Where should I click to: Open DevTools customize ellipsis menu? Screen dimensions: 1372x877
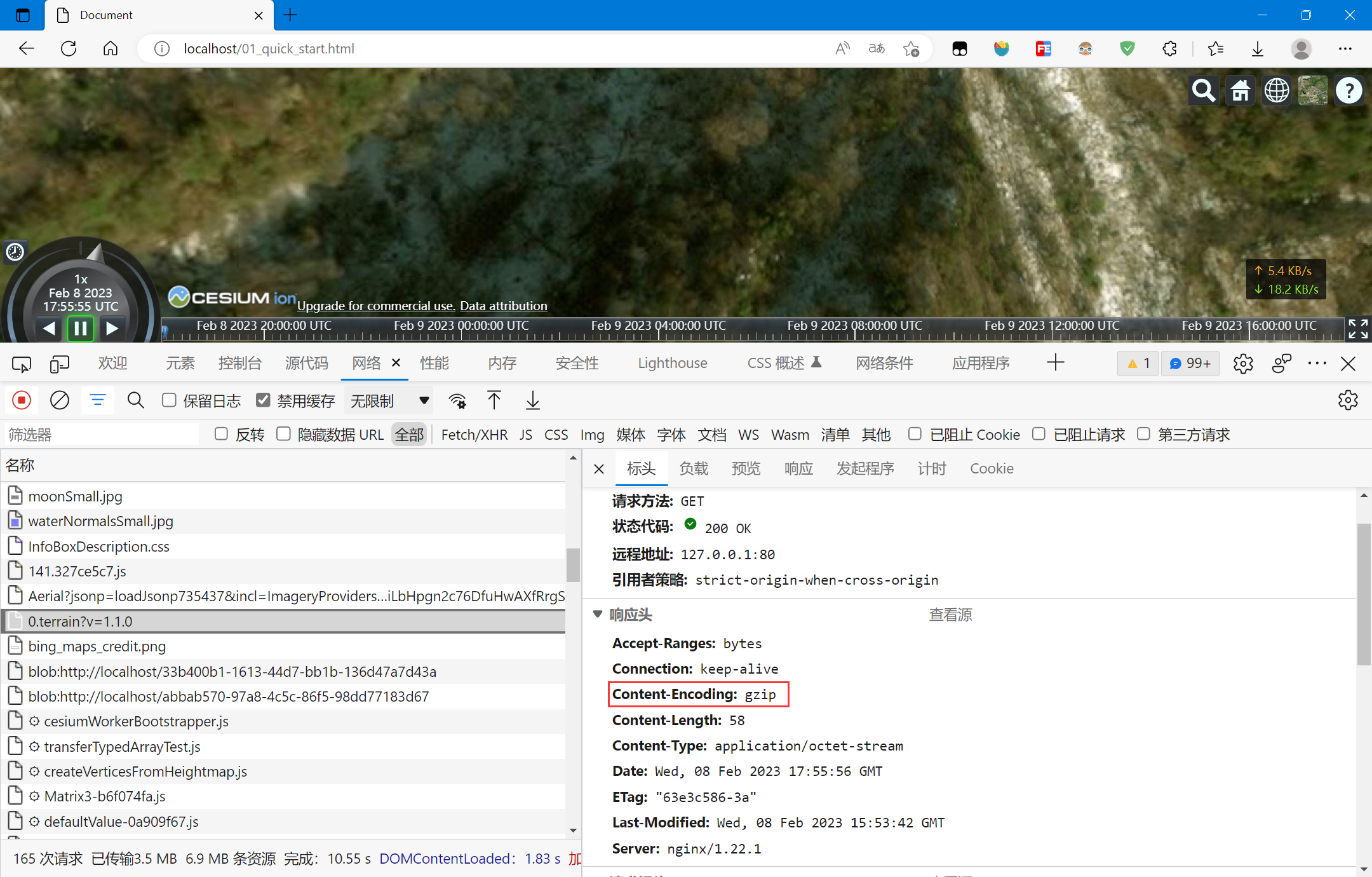[x=1317, y=364]
